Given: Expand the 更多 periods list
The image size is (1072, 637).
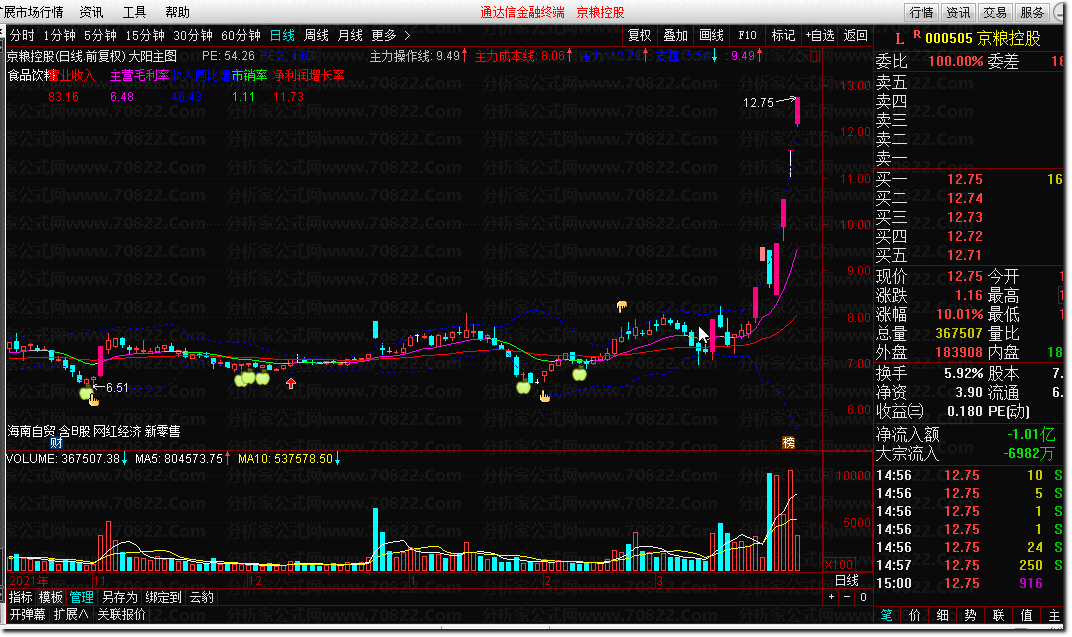Looking at the screenshot, I should 390,36.
